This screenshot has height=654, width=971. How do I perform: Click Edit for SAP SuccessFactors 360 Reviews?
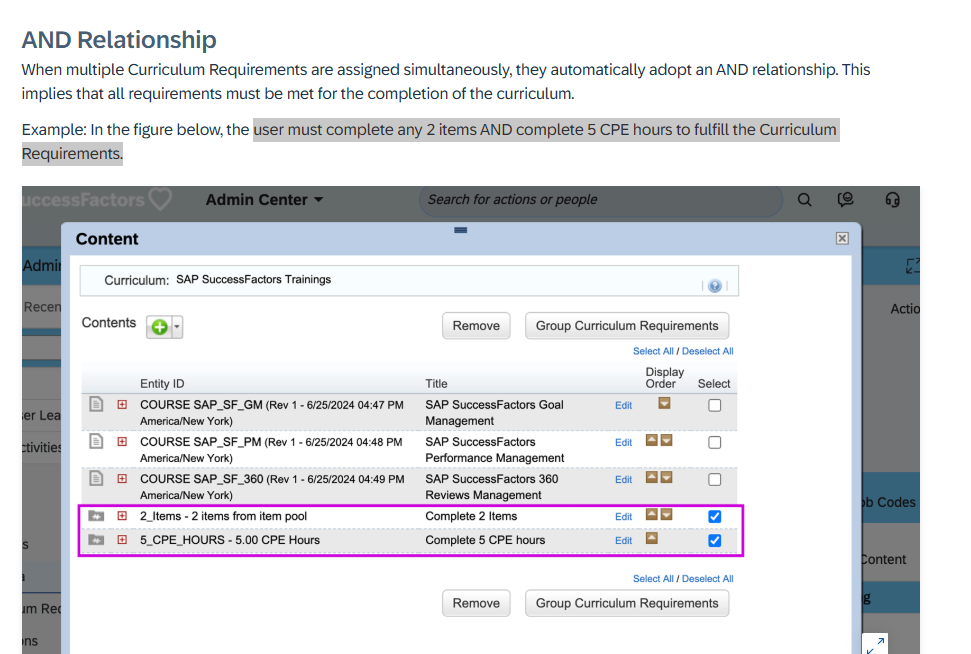coord(623,479)
